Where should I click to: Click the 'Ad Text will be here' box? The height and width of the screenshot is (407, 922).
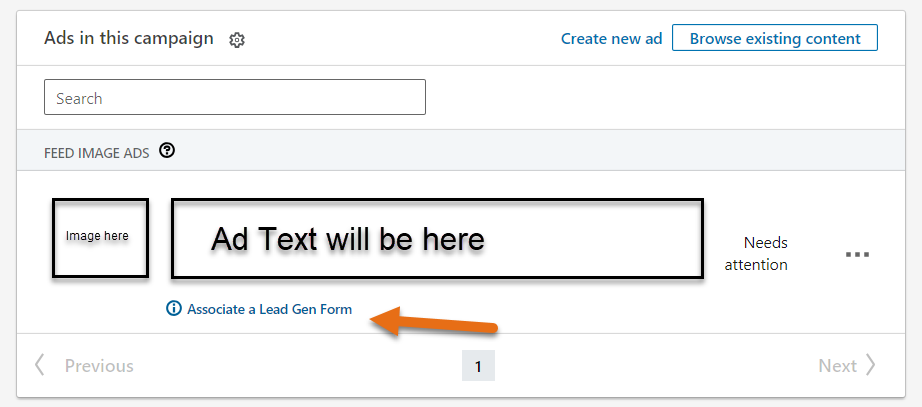pyautogui.click(x=437, y=239)
